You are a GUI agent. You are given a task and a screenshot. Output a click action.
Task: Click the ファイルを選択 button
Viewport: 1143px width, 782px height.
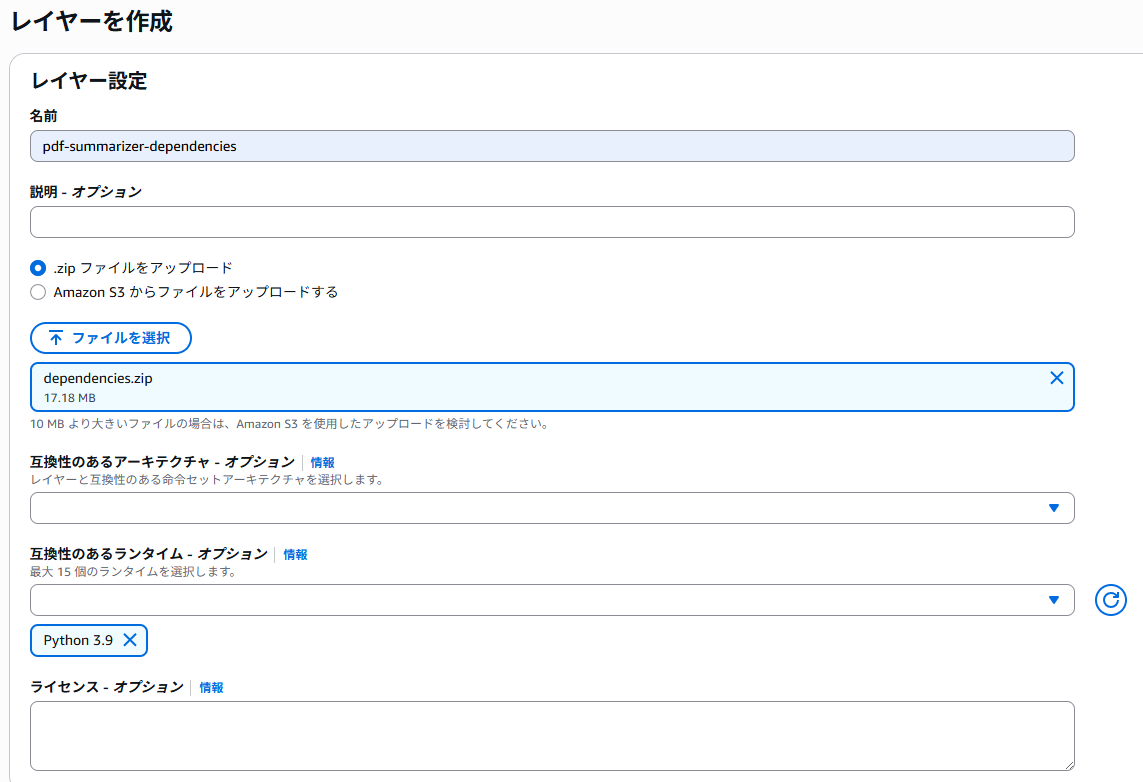pyautogui.click(x=111, y=338)
